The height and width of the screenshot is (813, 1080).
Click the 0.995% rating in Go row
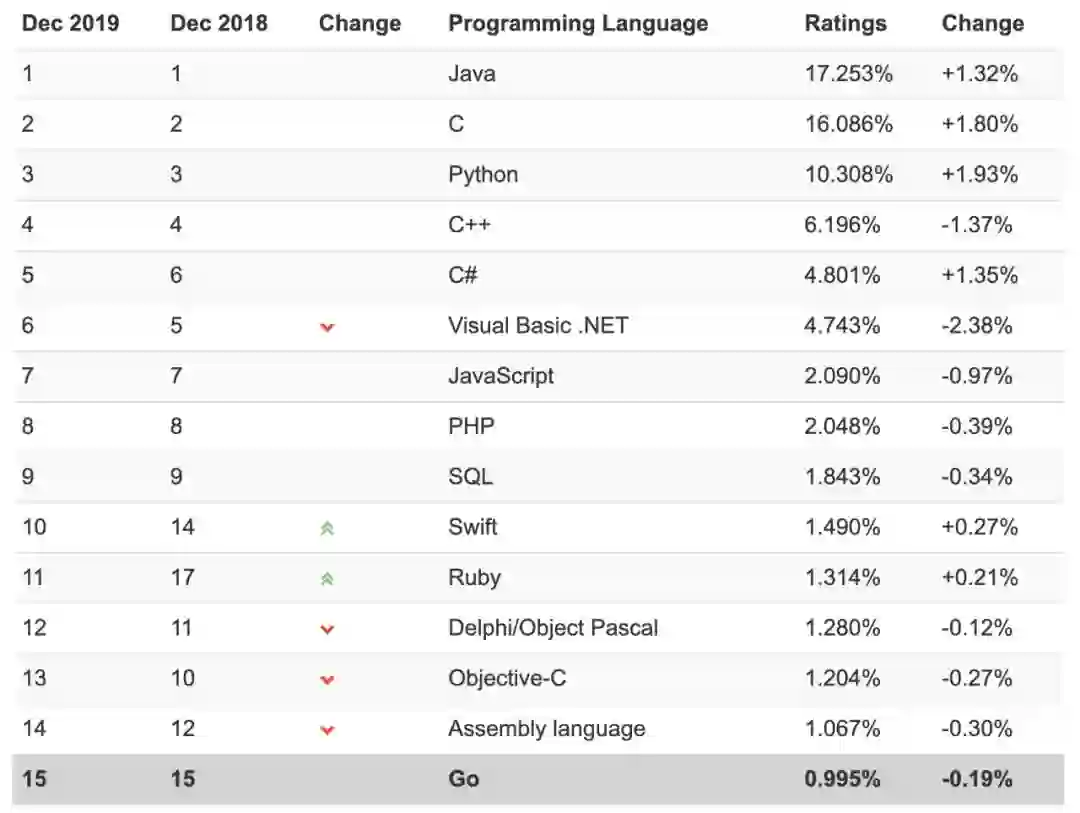coord(842,779)
